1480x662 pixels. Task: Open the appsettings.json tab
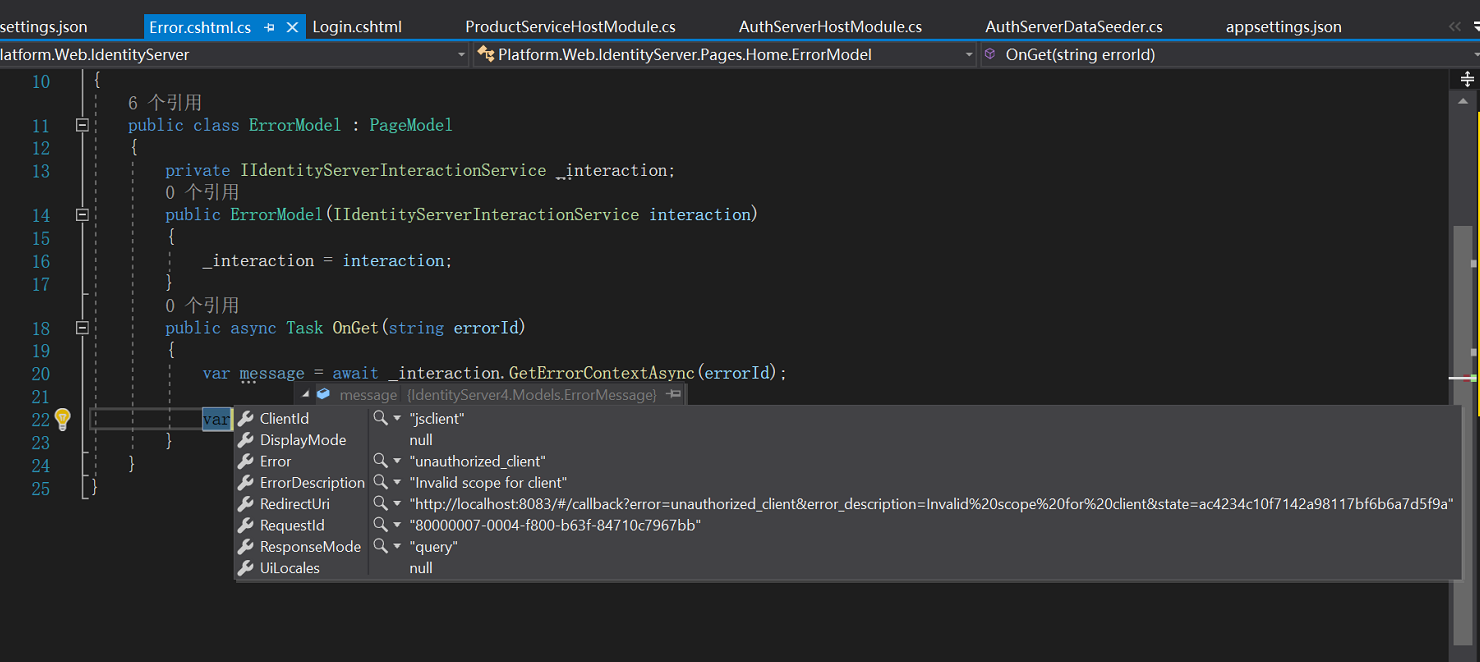(x=1283, y=27)
